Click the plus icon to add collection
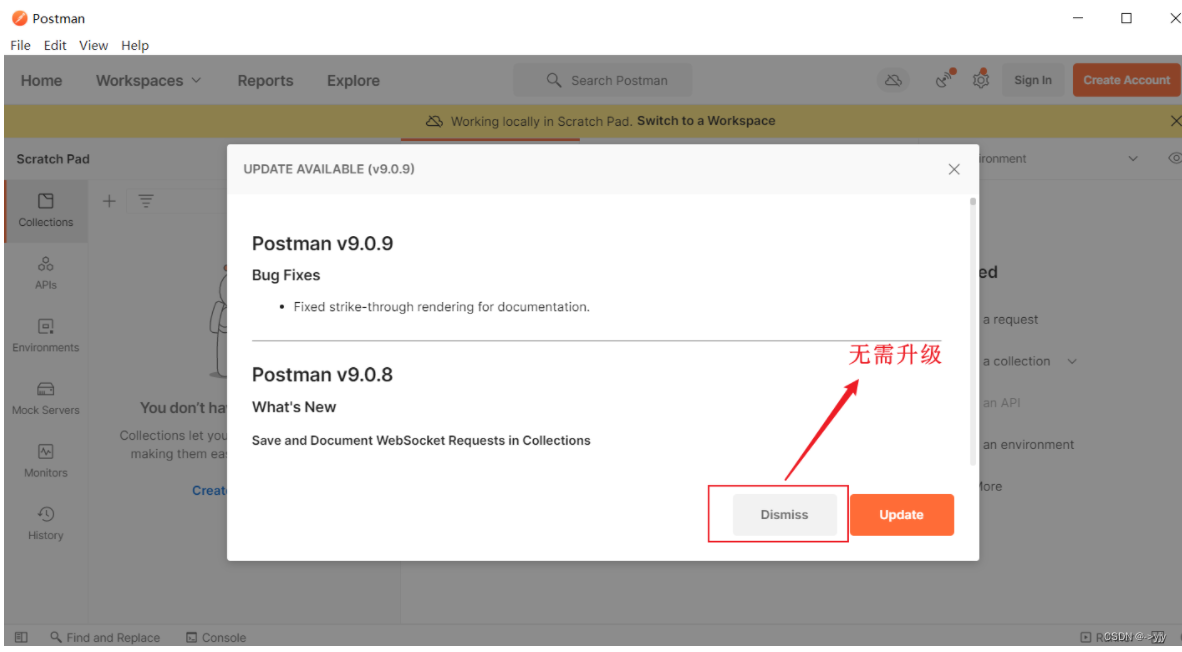This screenshot has height=652, width=1182. pos(109,200)
